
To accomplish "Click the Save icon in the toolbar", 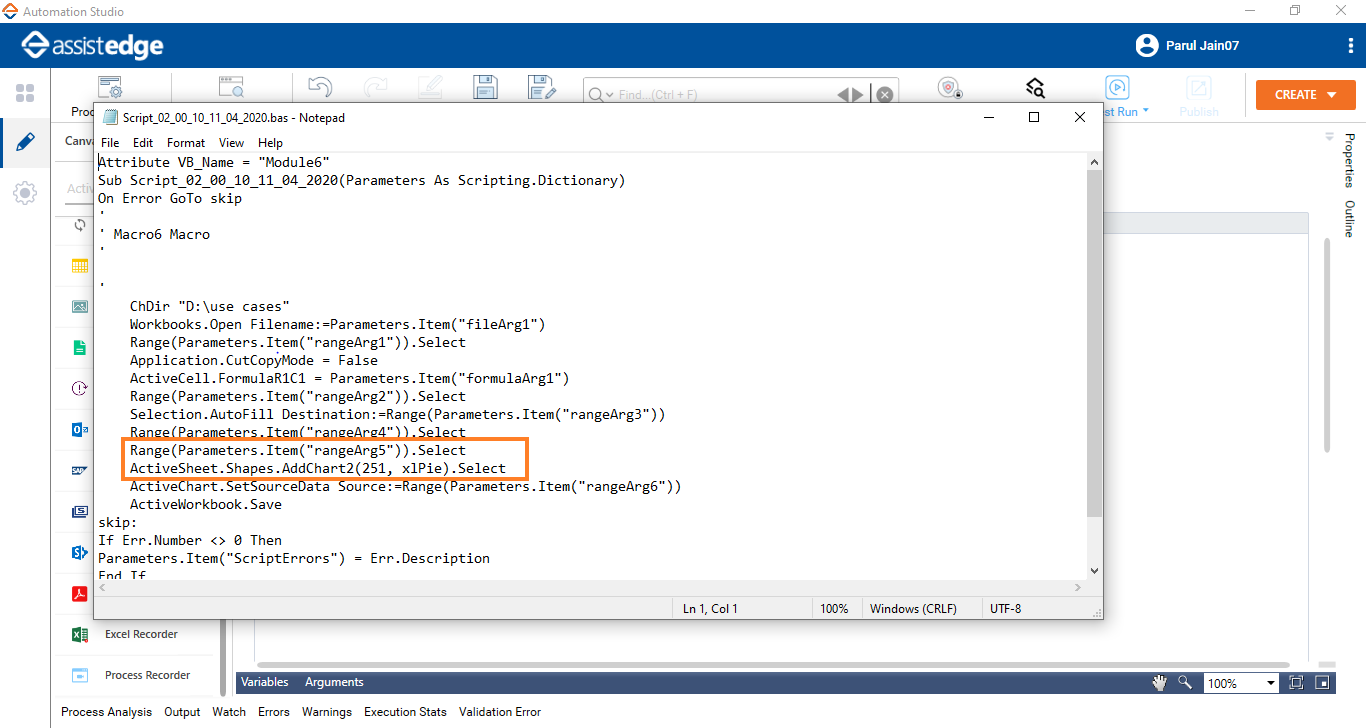I will point(484,87).
